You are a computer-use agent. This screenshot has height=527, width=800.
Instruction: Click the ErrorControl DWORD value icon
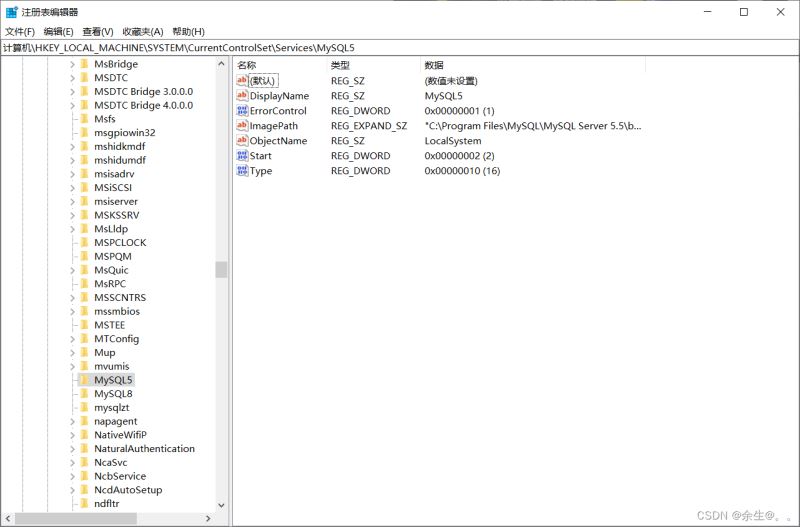(x=242, y=111)
